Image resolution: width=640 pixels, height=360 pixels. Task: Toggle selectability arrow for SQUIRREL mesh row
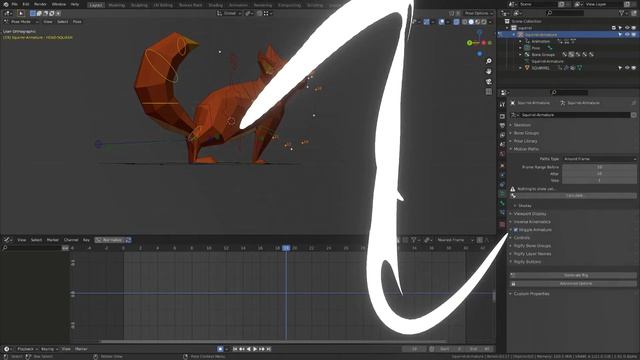click(620, 68)
